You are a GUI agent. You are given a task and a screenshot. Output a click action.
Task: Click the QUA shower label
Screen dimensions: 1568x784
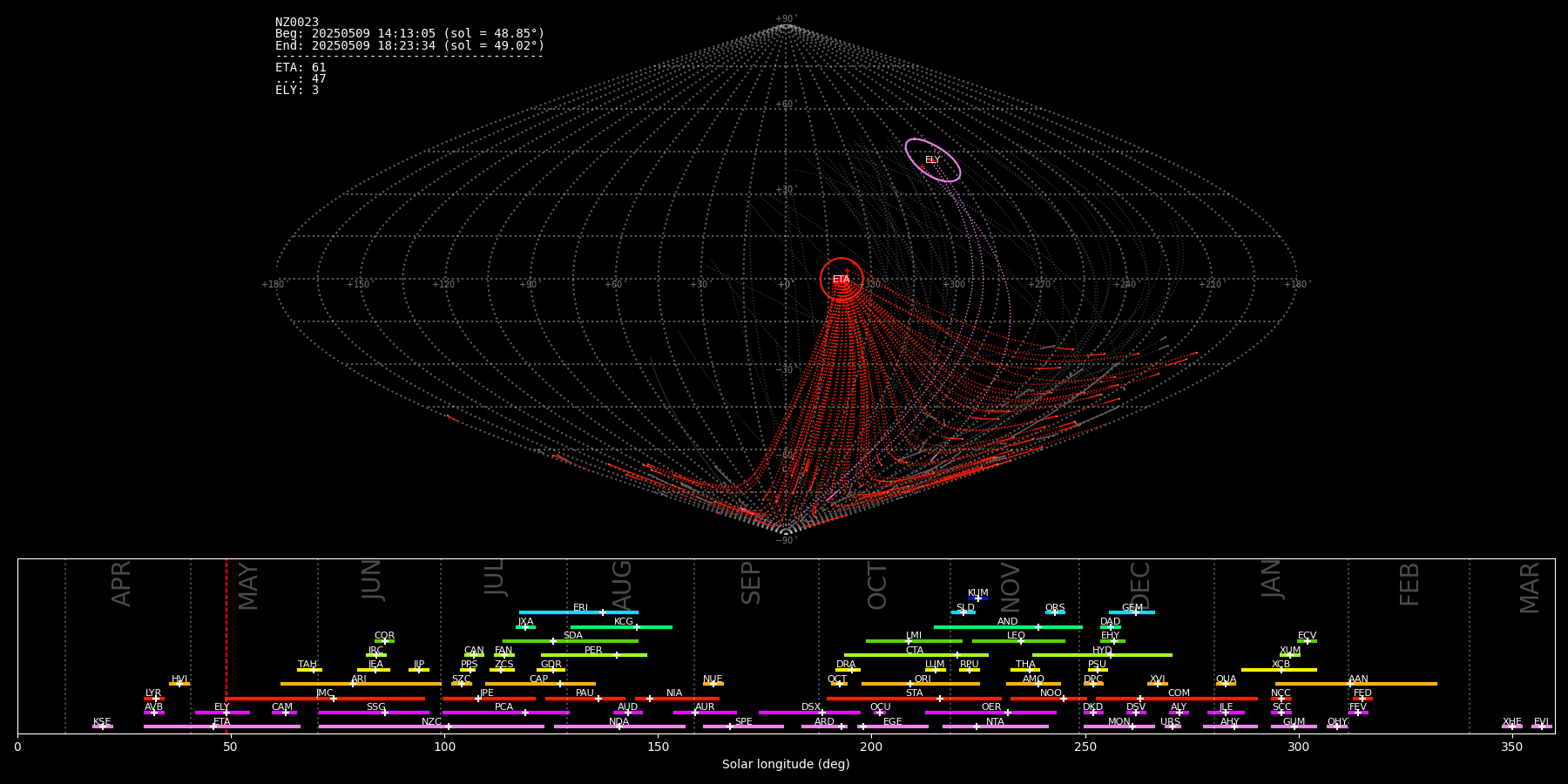1226,679
